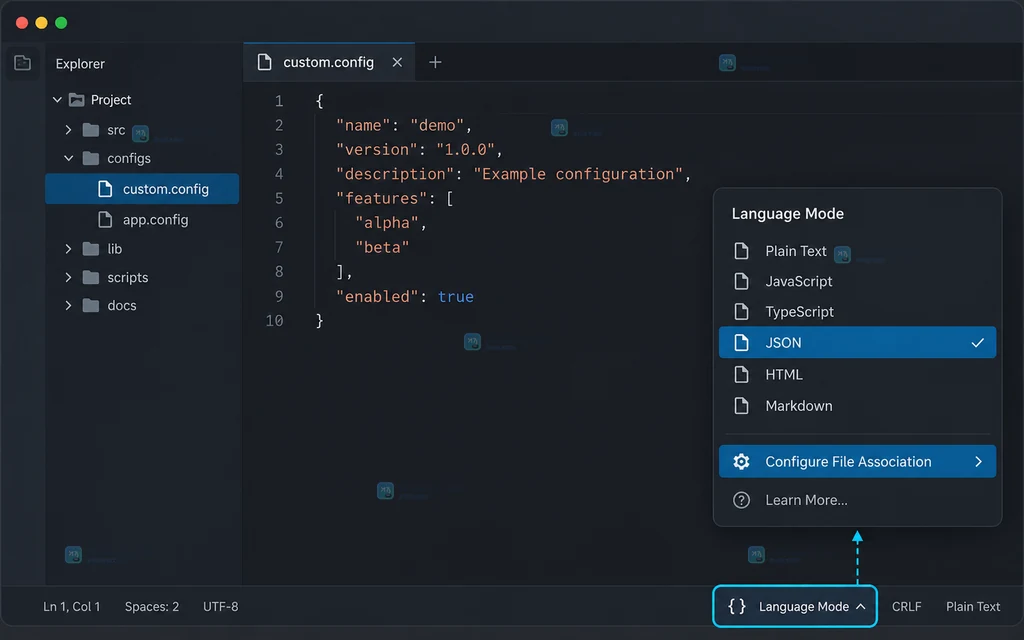Click the custom.config file icon in Explorer
This screenshot has height=640, width=1024.
pos(105,189)
